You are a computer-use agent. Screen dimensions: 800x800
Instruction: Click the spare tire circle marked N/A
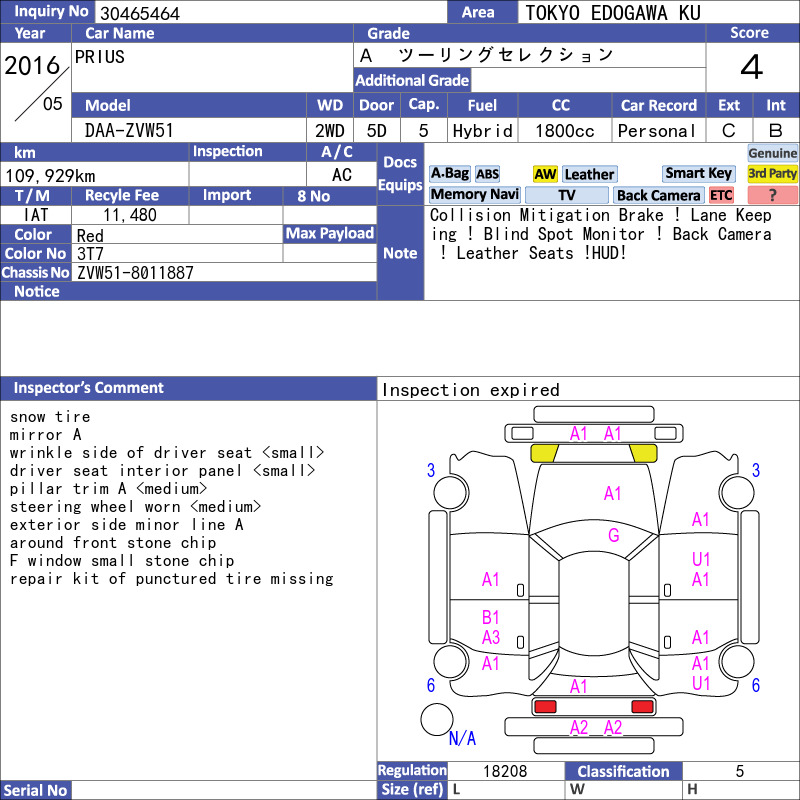(436, 719)
